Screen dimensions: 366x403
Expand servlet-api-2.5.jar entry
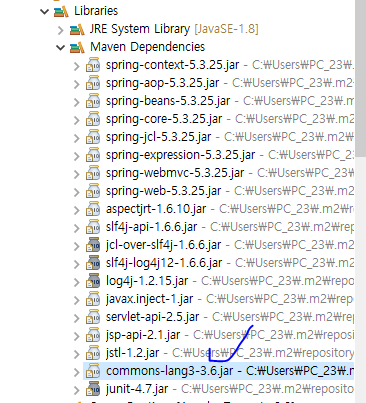point(77,318)
